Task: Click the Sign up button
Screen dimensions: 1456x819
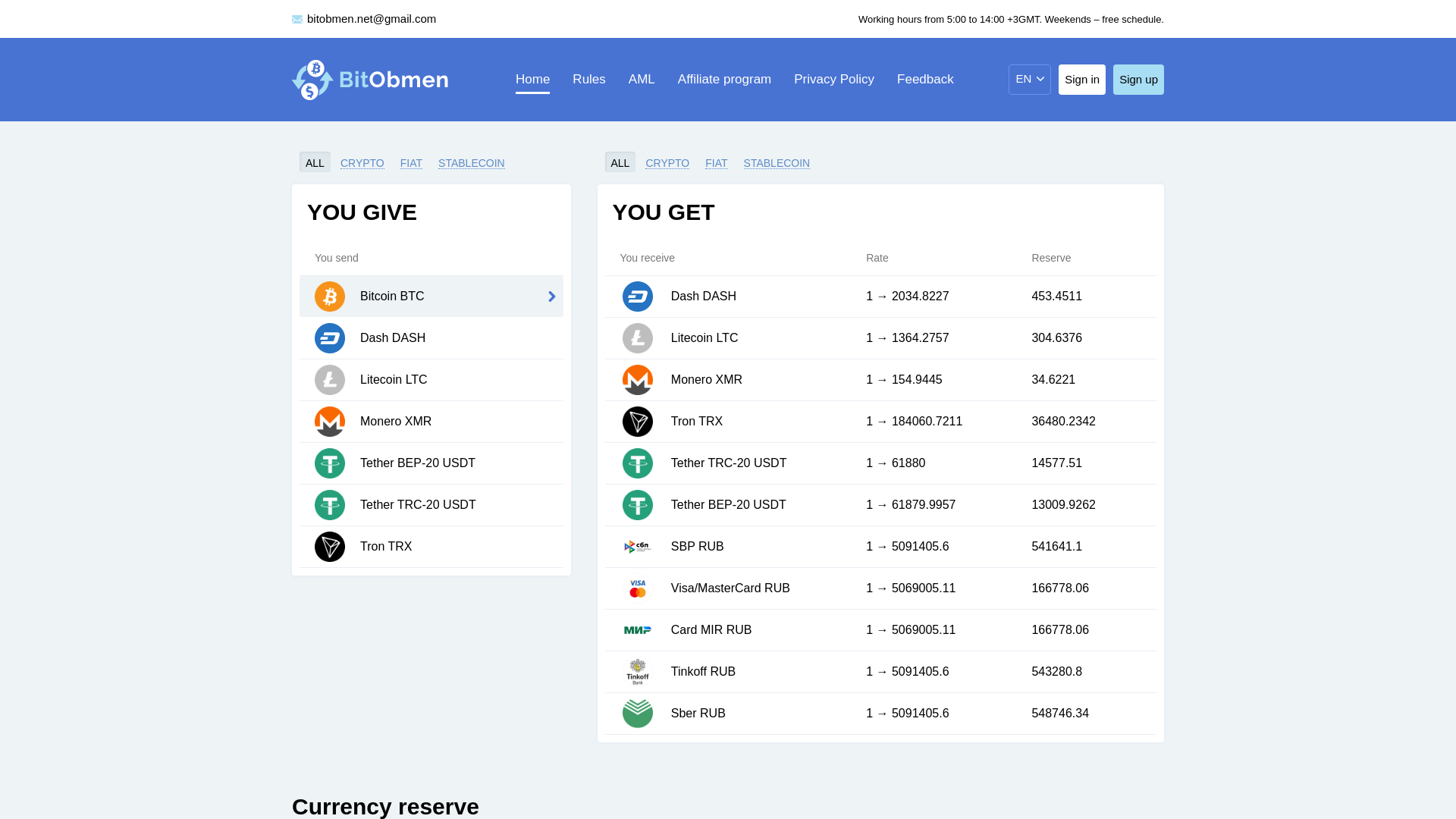Action: tap(1138, 80)
